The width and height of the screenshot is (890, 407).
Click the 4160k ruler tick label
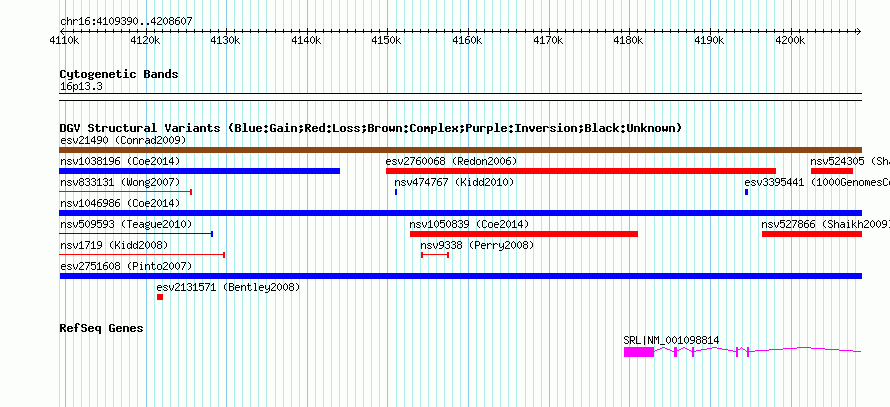[x=467, y=41]
